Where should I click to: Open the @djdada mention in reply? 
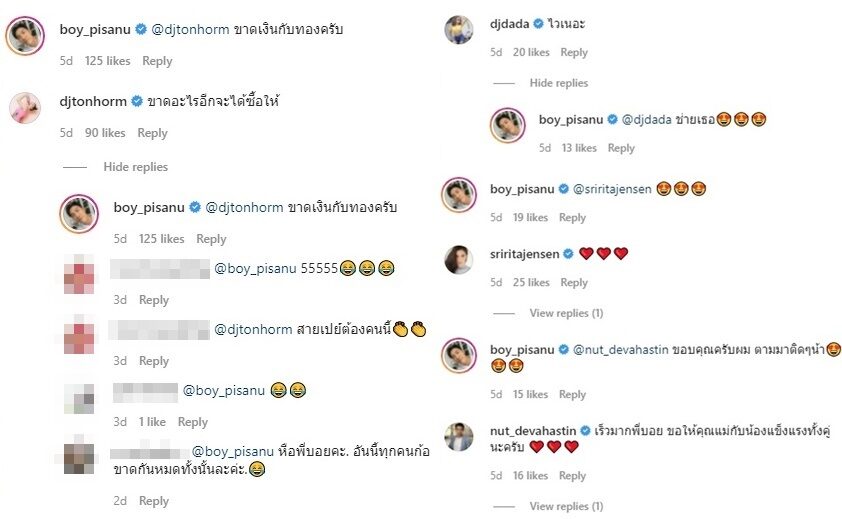pos(647,119)
